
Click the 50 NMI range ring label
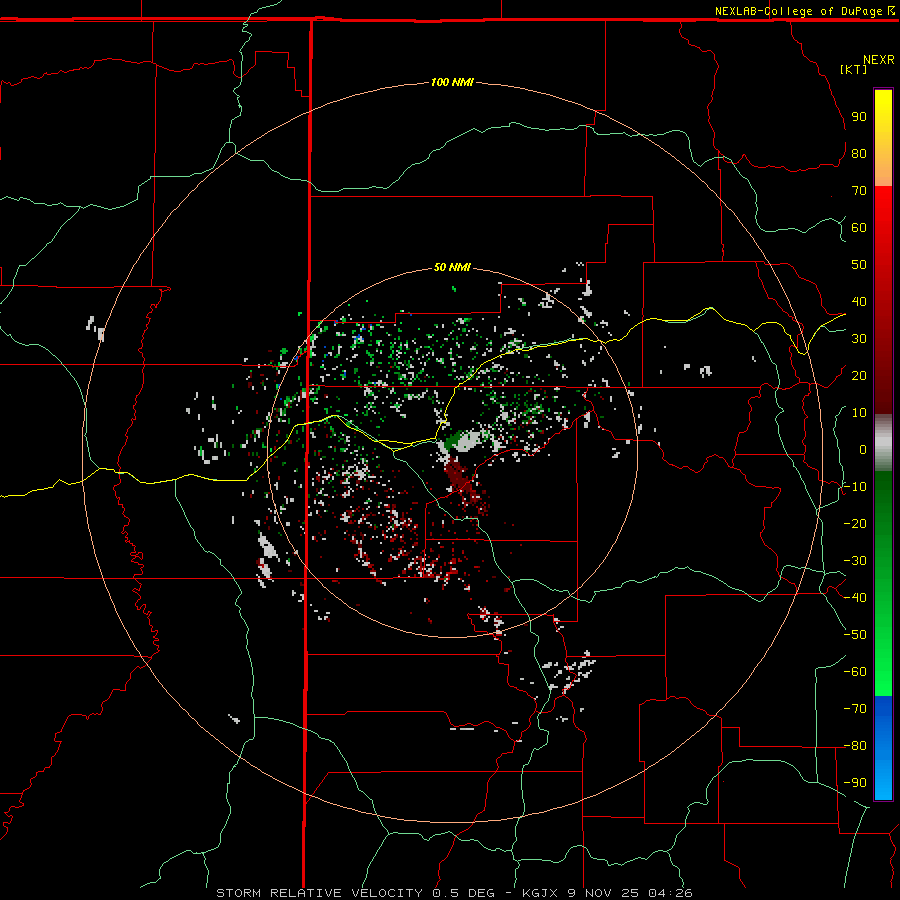(x=452, y=267)
